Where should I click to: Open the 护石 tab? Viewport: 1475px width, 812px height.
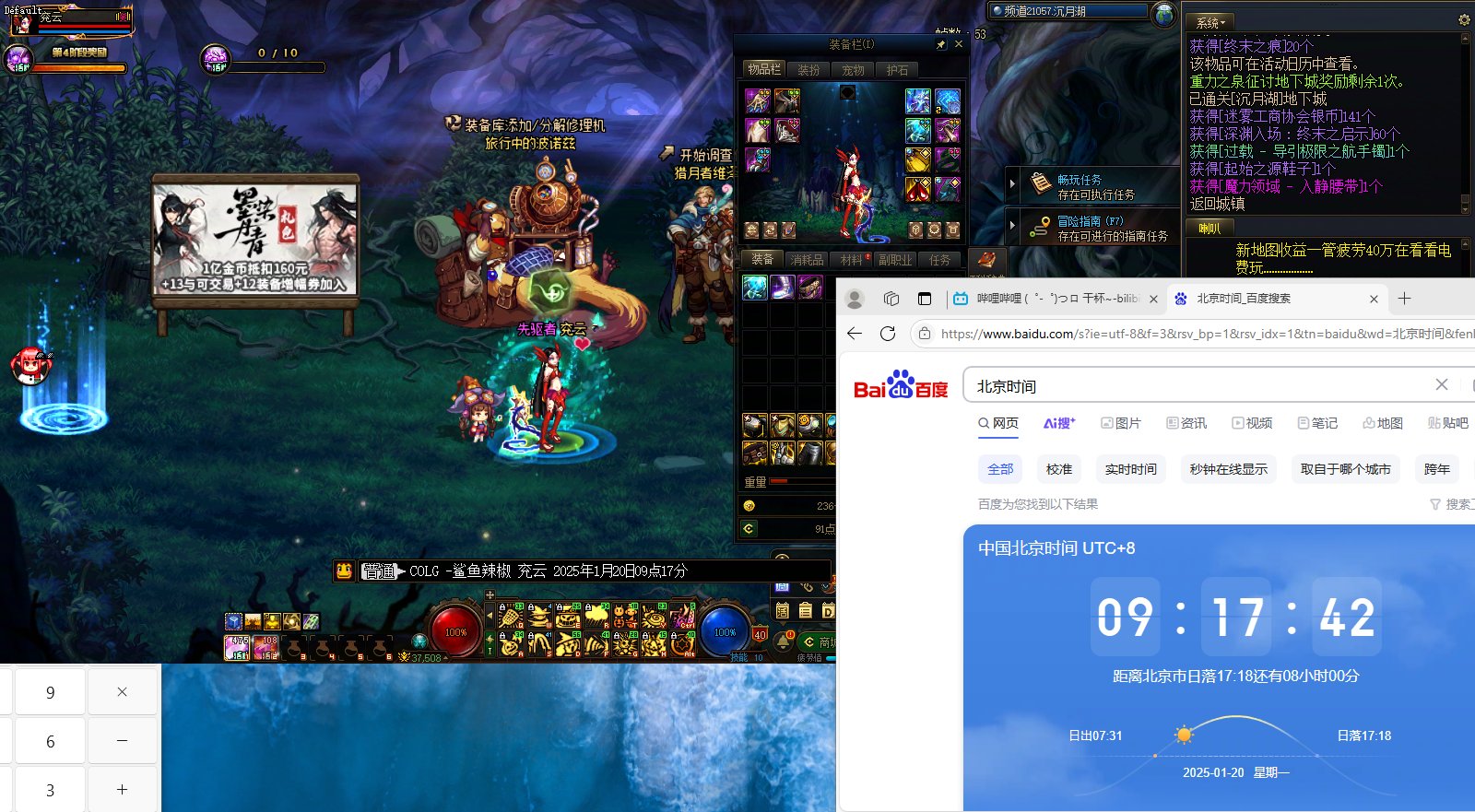click(x=897, y=70)
